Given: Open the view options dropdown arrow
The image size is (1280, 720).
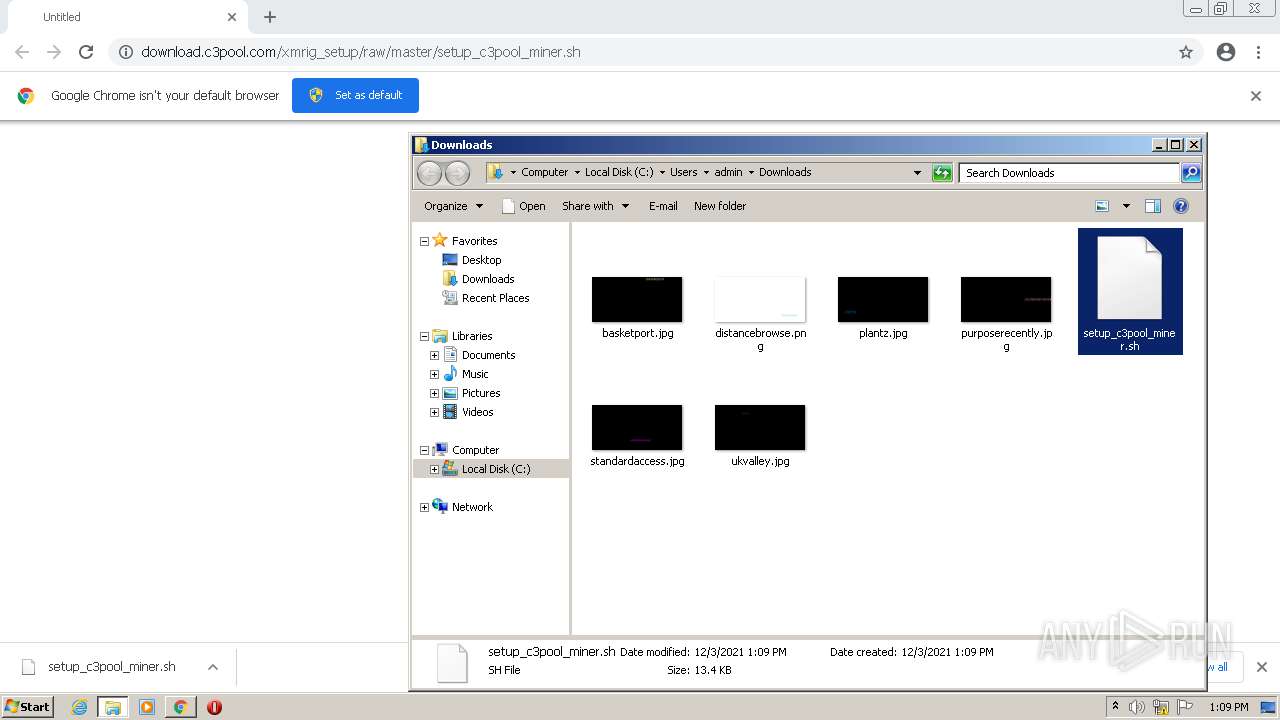Looking at the screenshot, I should pyautogui.click(x=1126, y=206).
